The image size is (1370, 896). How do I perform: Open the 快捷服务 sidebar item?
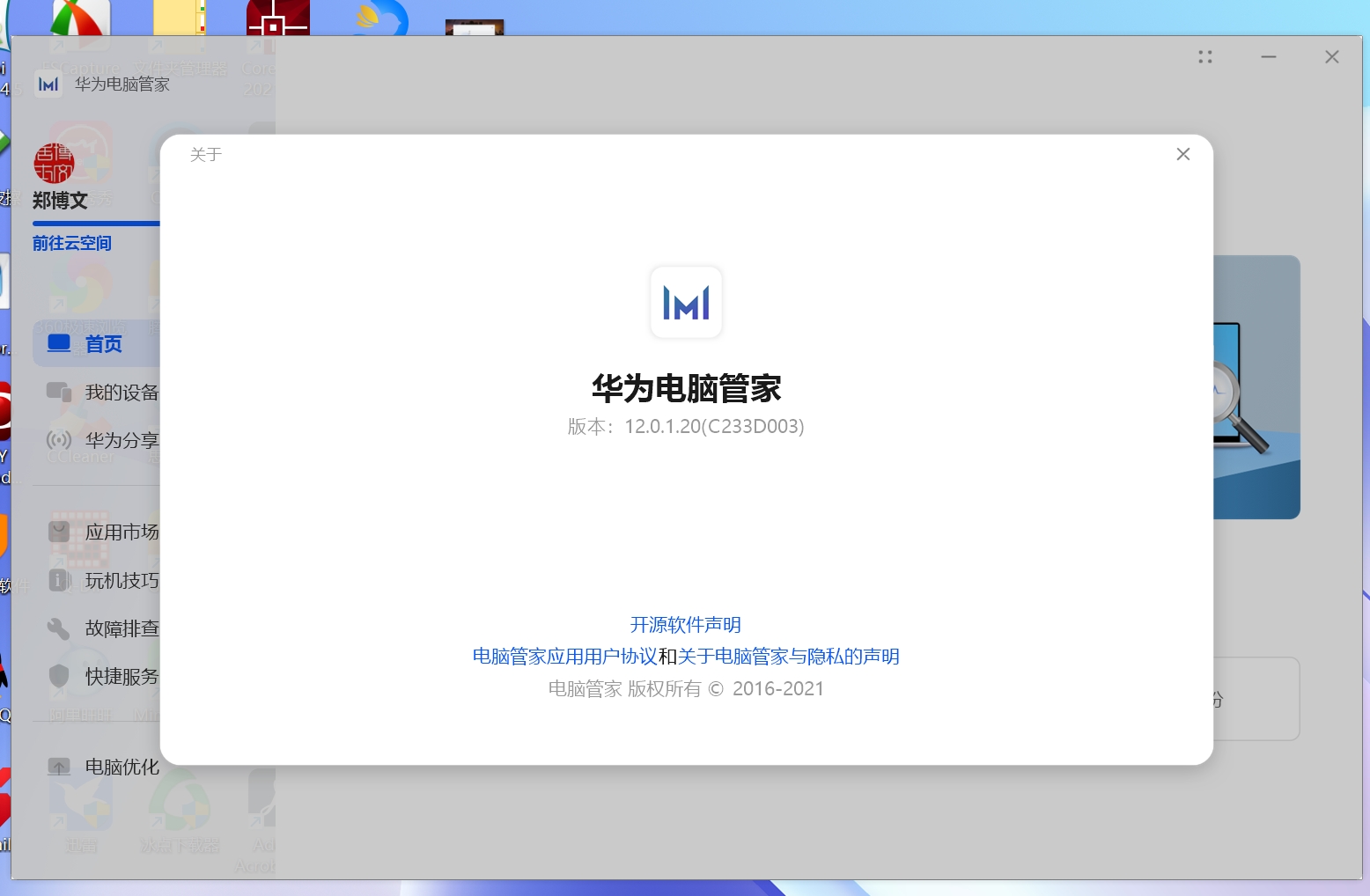pyautogui.click(x=103, y=676)
